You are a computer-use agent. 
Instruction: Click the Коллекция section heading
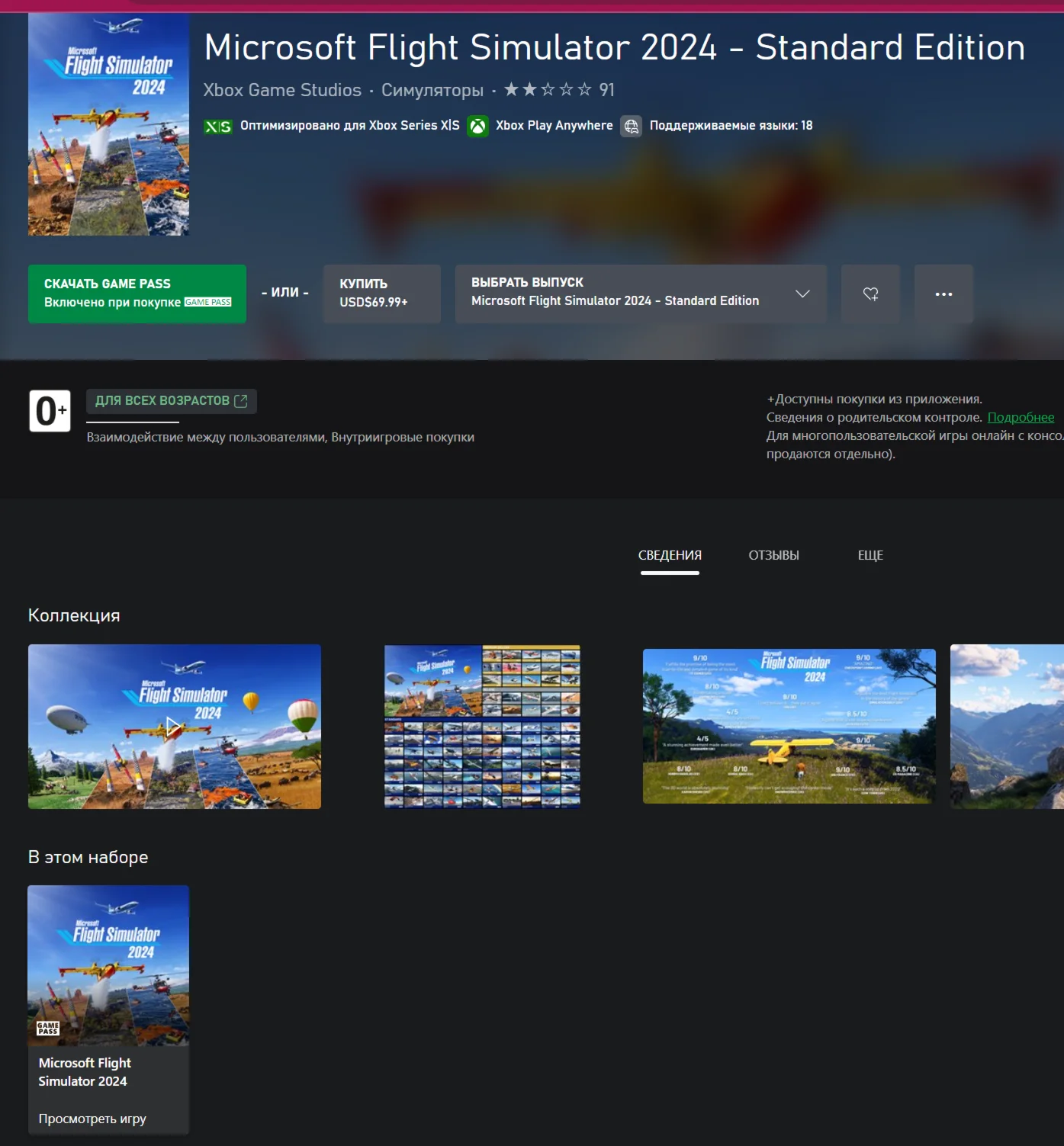point(74,615)
